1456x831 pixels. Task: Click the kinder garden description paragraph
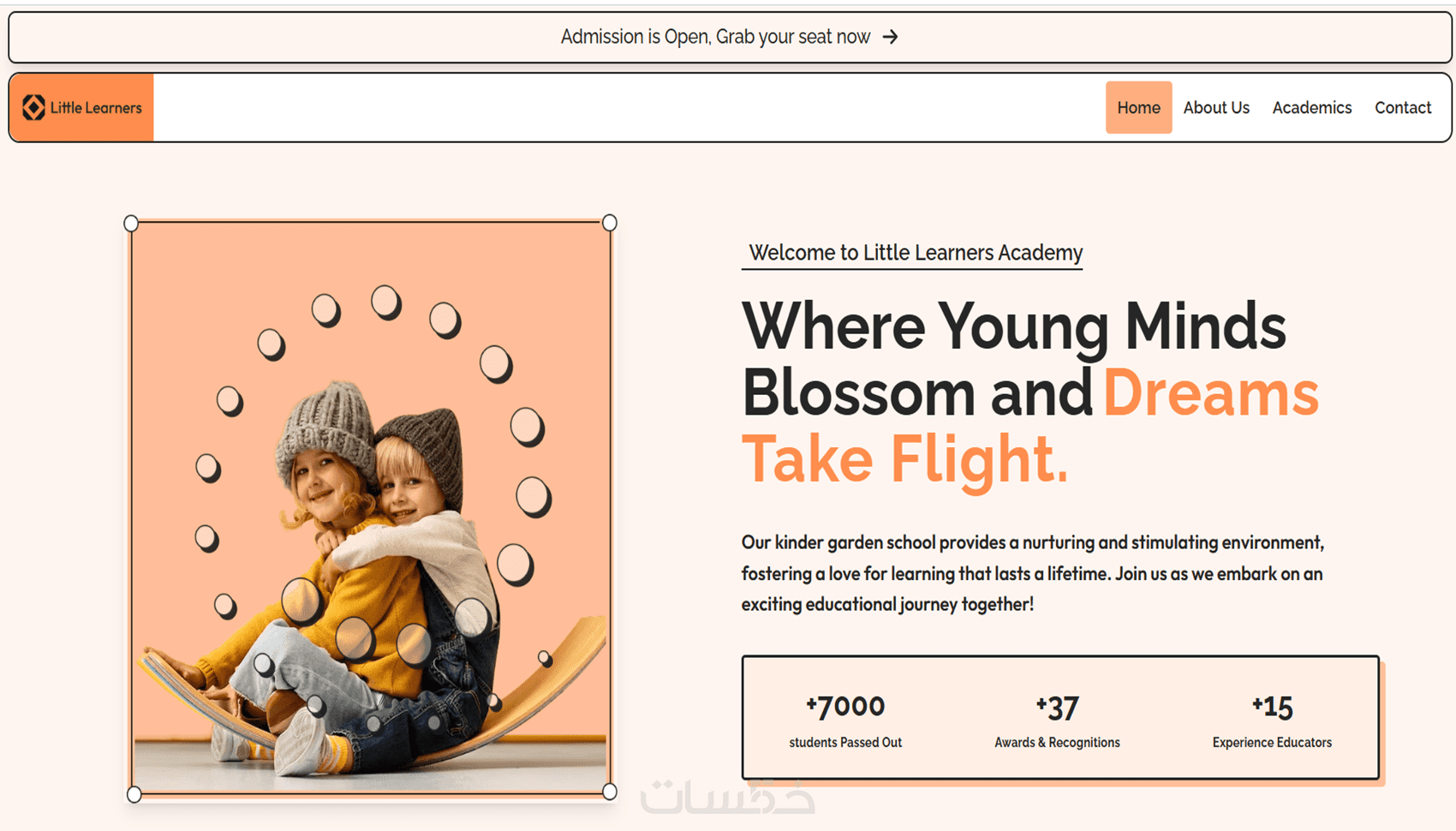click(1032, 573)
